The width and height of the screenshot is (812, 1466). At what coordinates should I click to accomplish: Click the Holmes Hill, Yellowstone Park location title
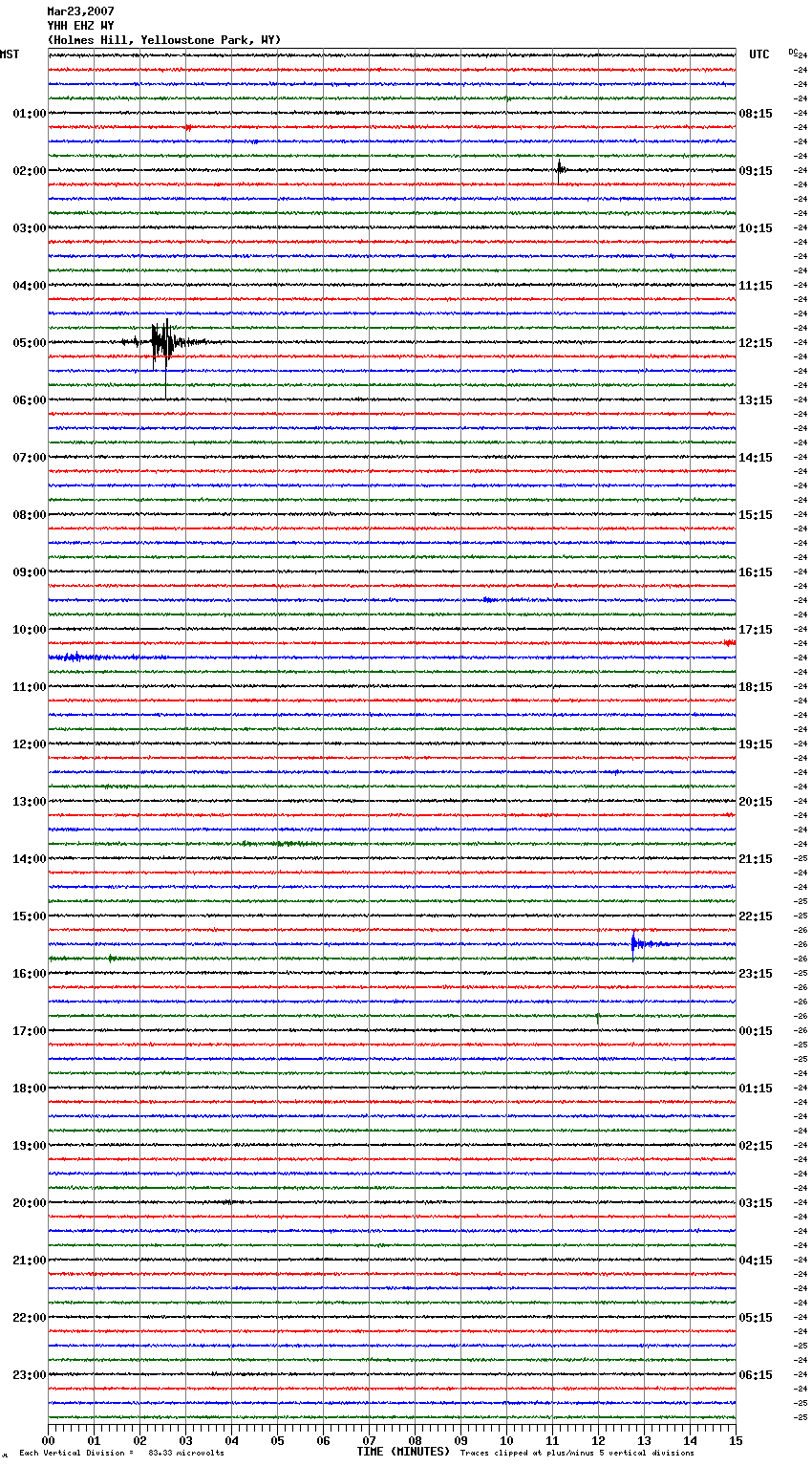[164, 40]
